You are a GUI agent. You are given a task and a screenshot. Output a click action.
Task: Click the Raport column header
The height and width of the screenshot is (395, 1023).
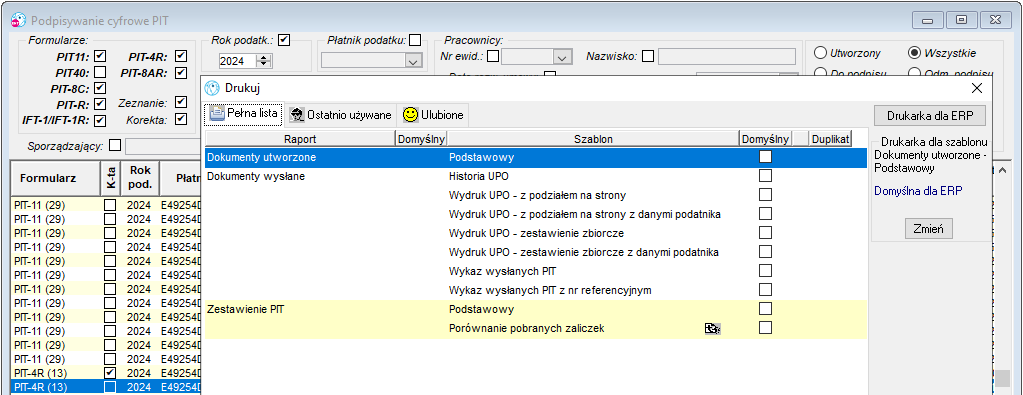point(301,138)
